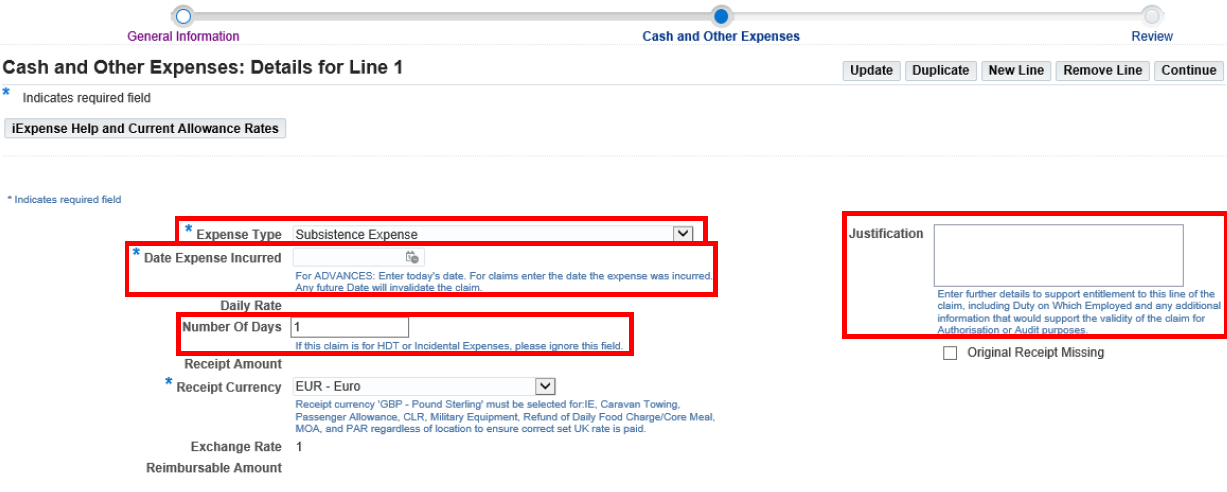The height and width of the screenshot is (492, 1227).
Task: Open the date picker calendar icon
Action: point(411,257)
